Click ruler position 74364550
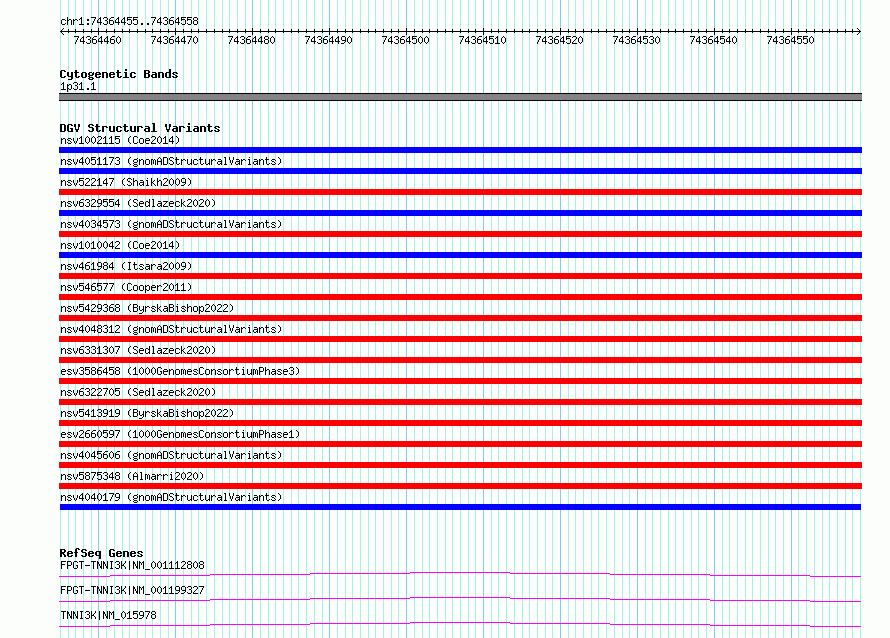This screenshot has width=890, height=638. click(791, 40)
